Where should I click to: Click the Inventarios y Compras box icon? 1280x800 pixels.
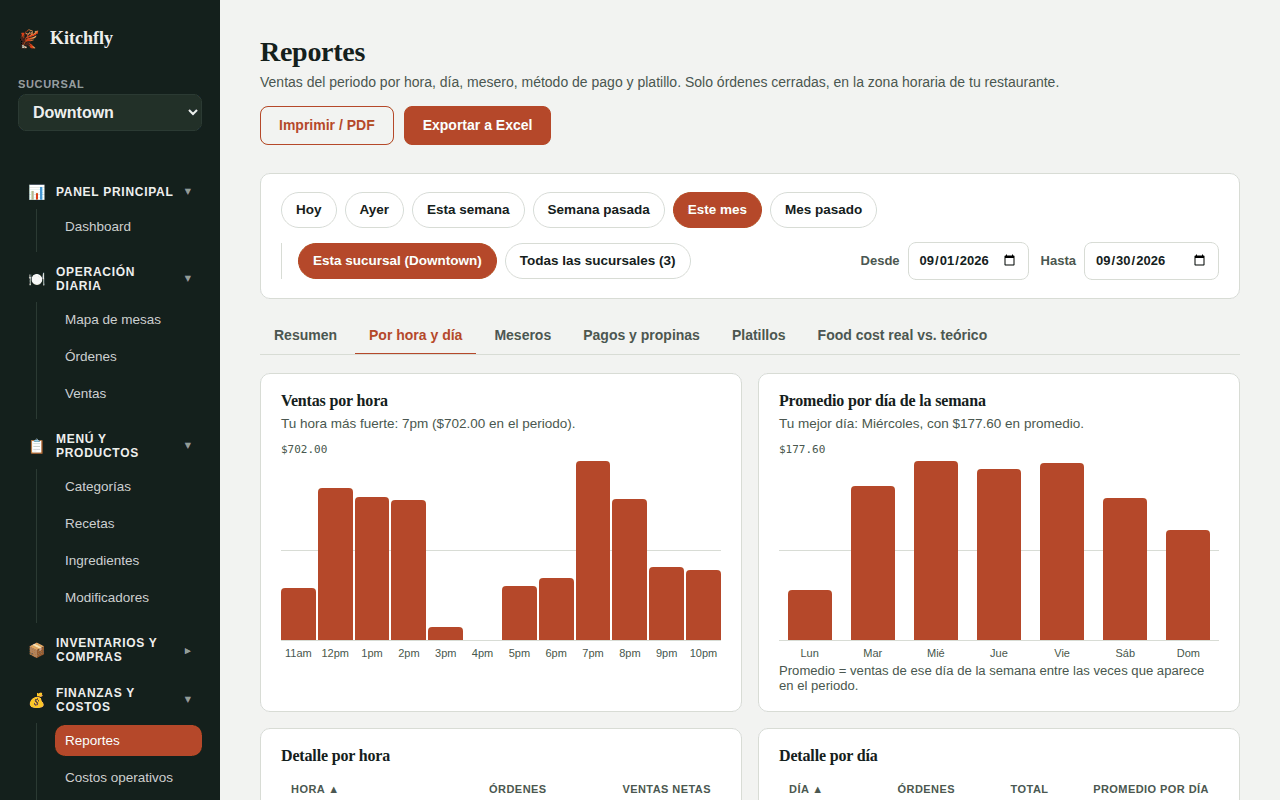click(x=37, y=650)
